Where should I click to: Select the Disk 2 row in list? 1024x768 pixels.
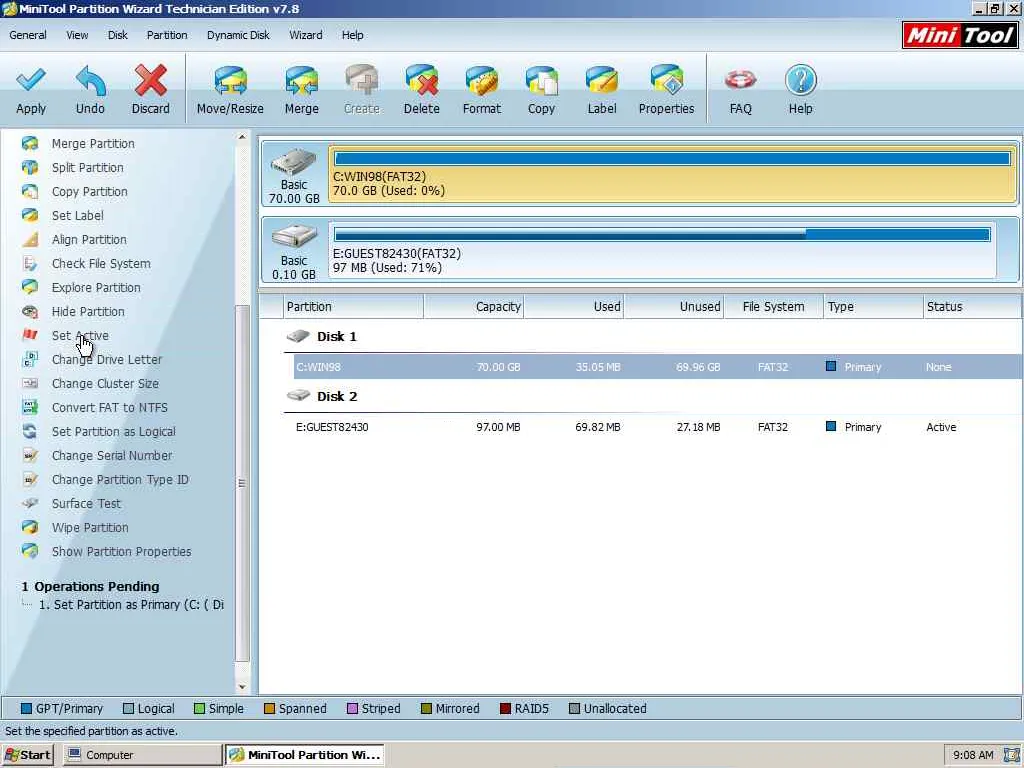click(652, 396)
